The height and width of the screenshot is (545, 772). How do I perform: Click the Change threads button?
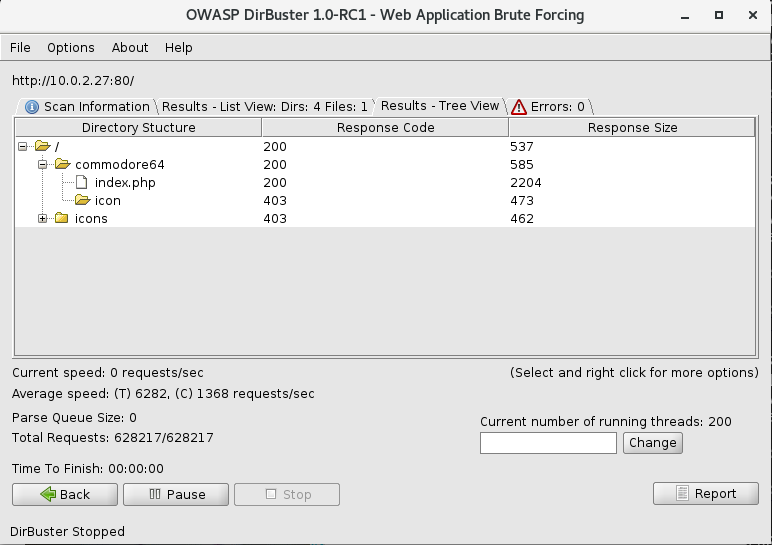(652, 443)
